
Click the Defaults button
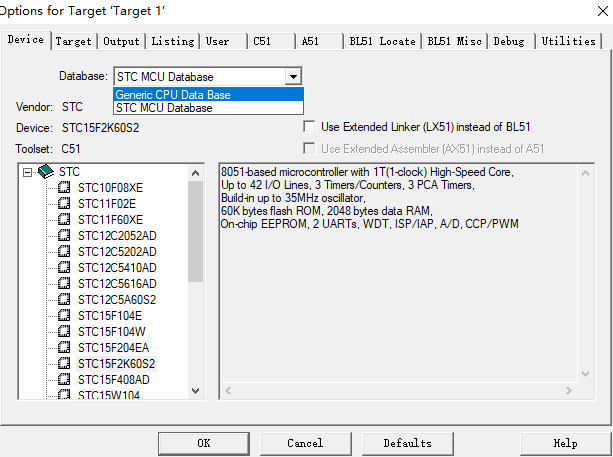pyautogui.click(x=408, y=443)
